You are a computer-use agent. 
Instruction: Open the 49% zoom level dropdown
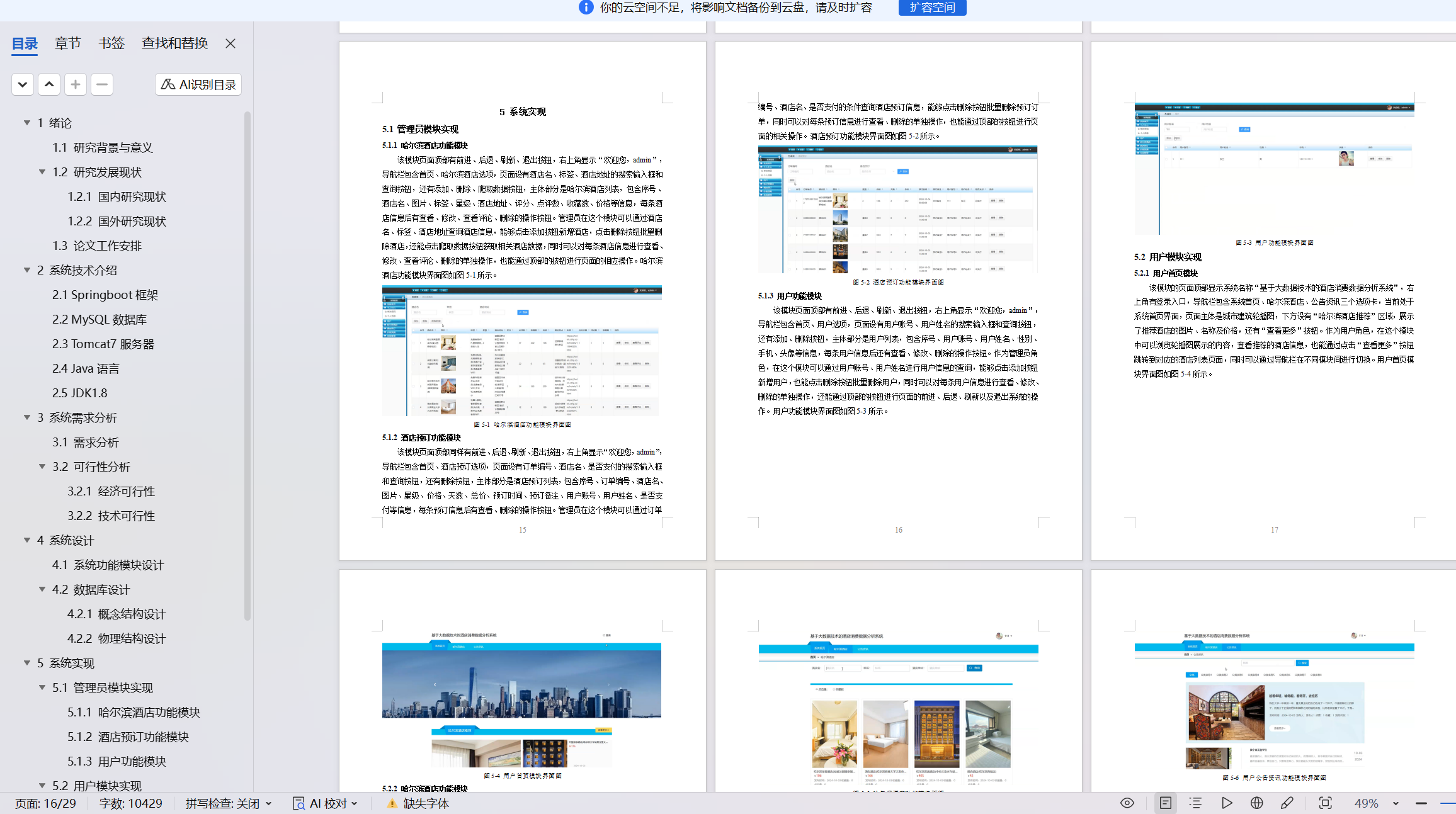(1396, 804)
